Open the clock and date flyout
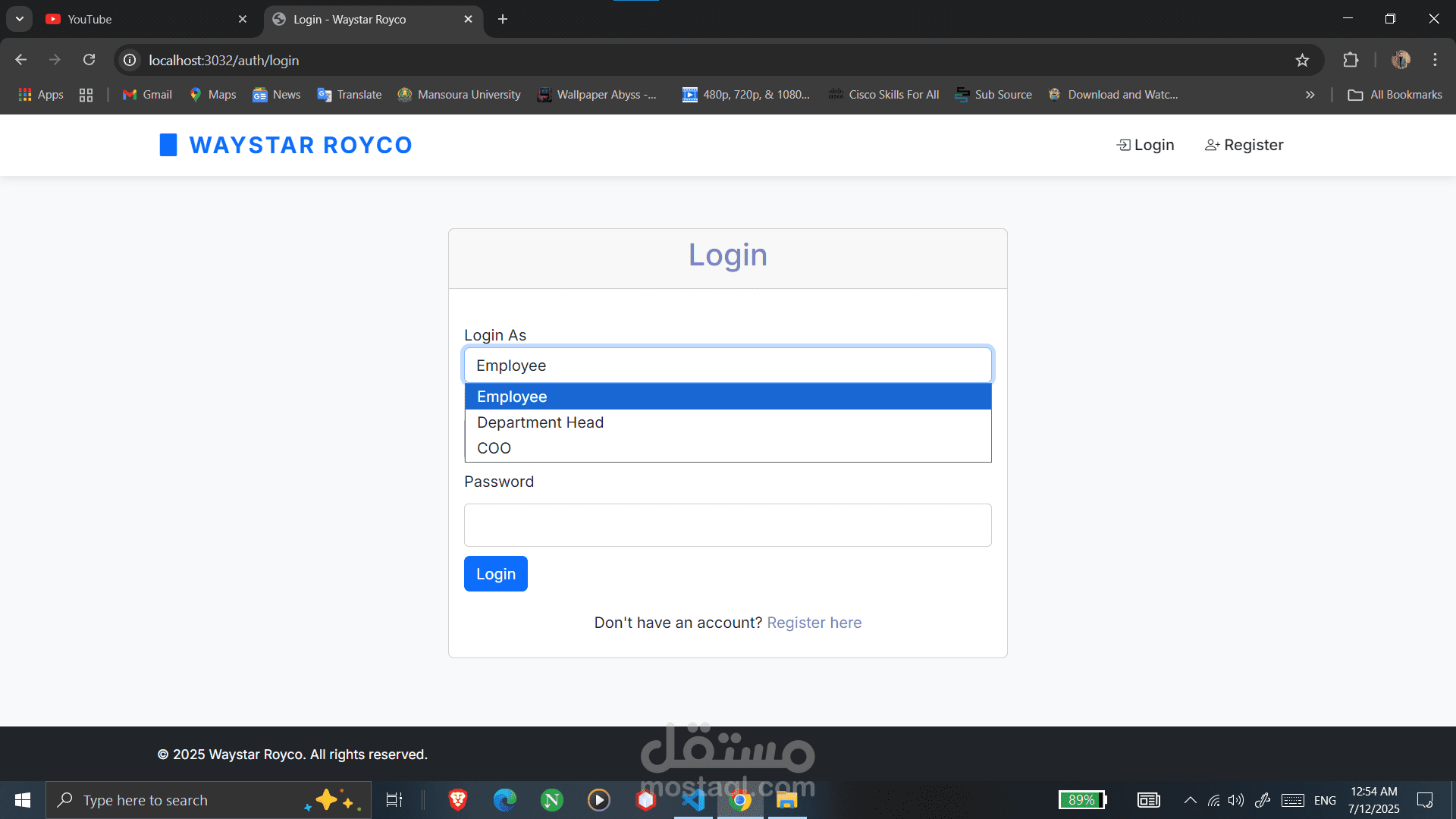Screen dimensions: 1456x819 1374,800
